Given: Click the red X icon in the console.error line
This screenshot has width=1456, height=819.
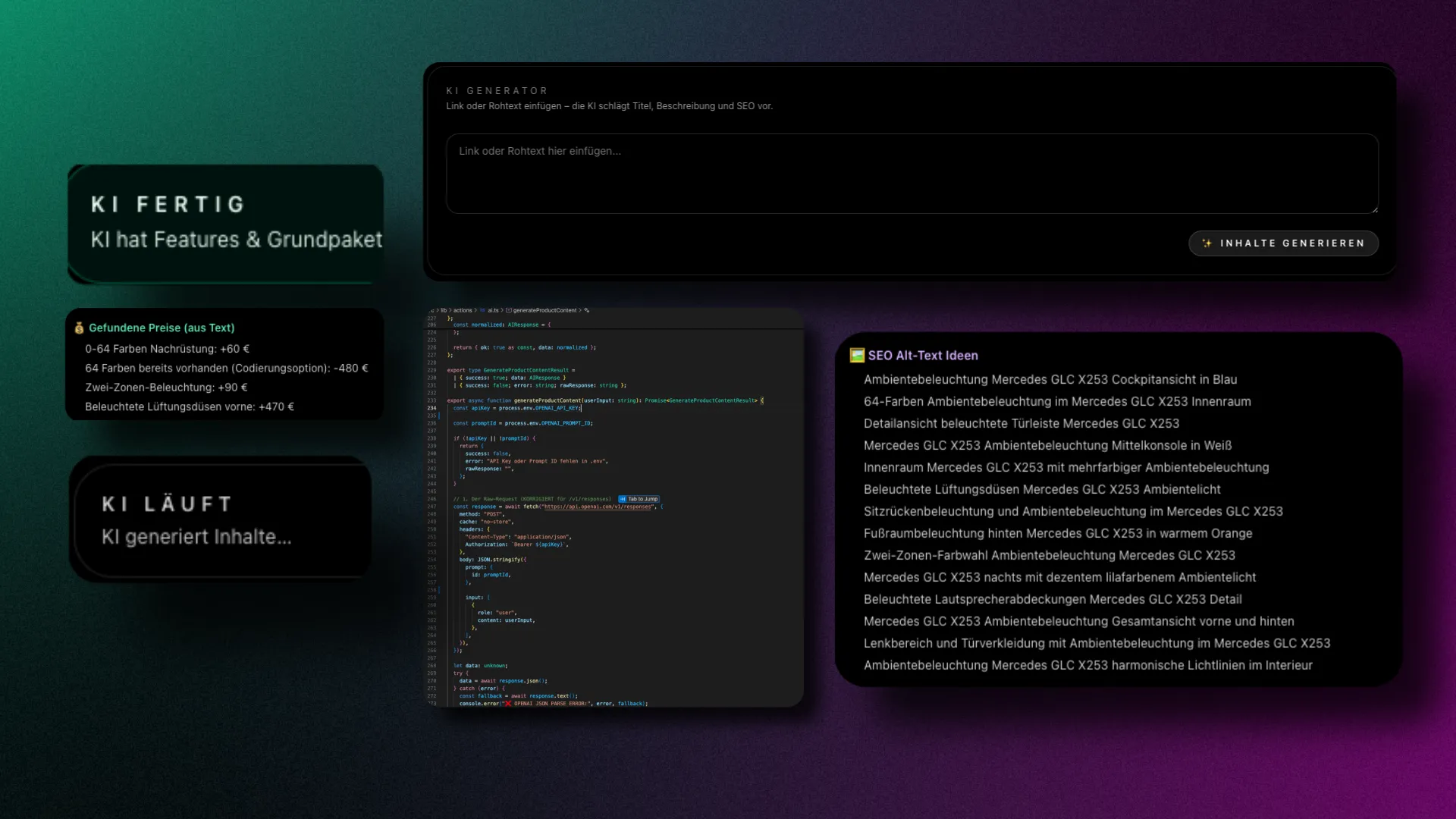Looking at the screenshot, I should tap(507, 704).
